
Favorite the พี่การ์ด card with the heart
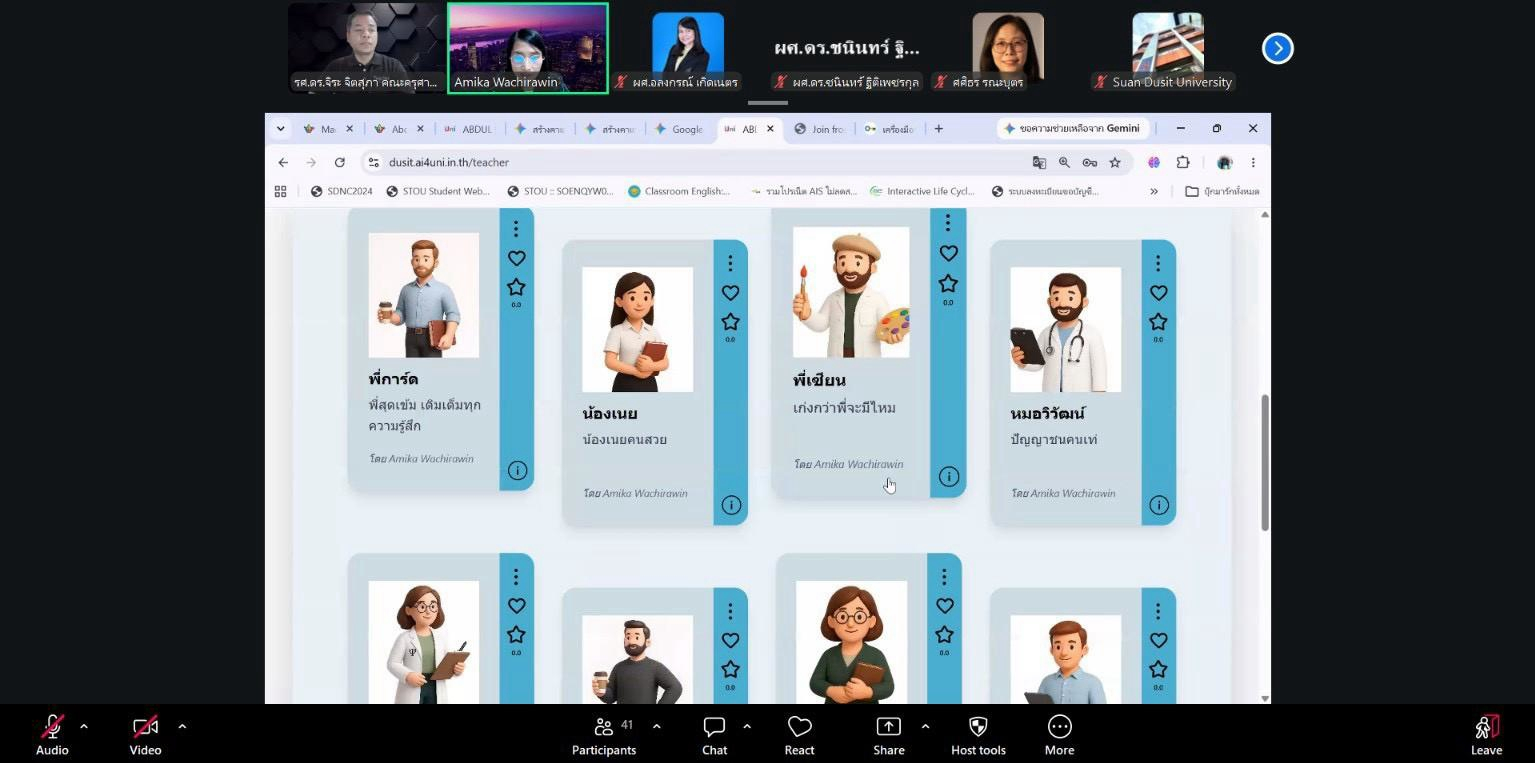516,258
